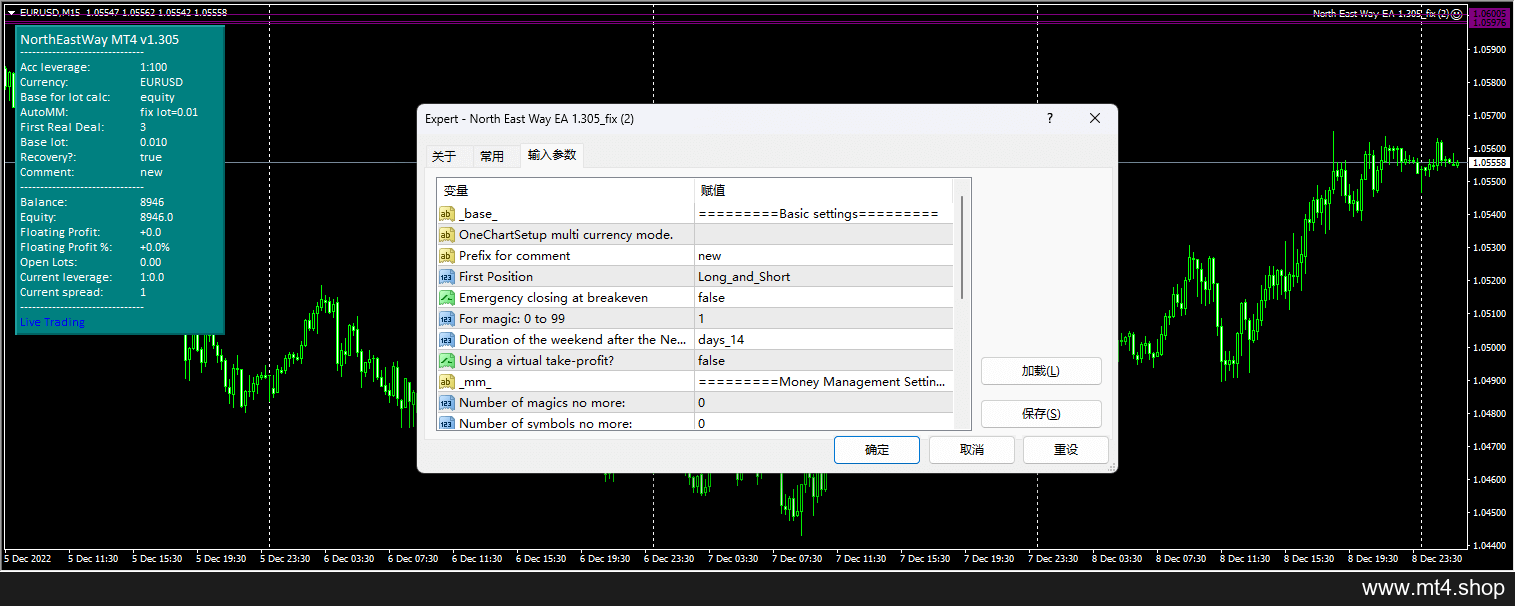Screen dimensions: 1515x606
Task: Click the OneChartSetup row type icon
Action: (447, 235)
